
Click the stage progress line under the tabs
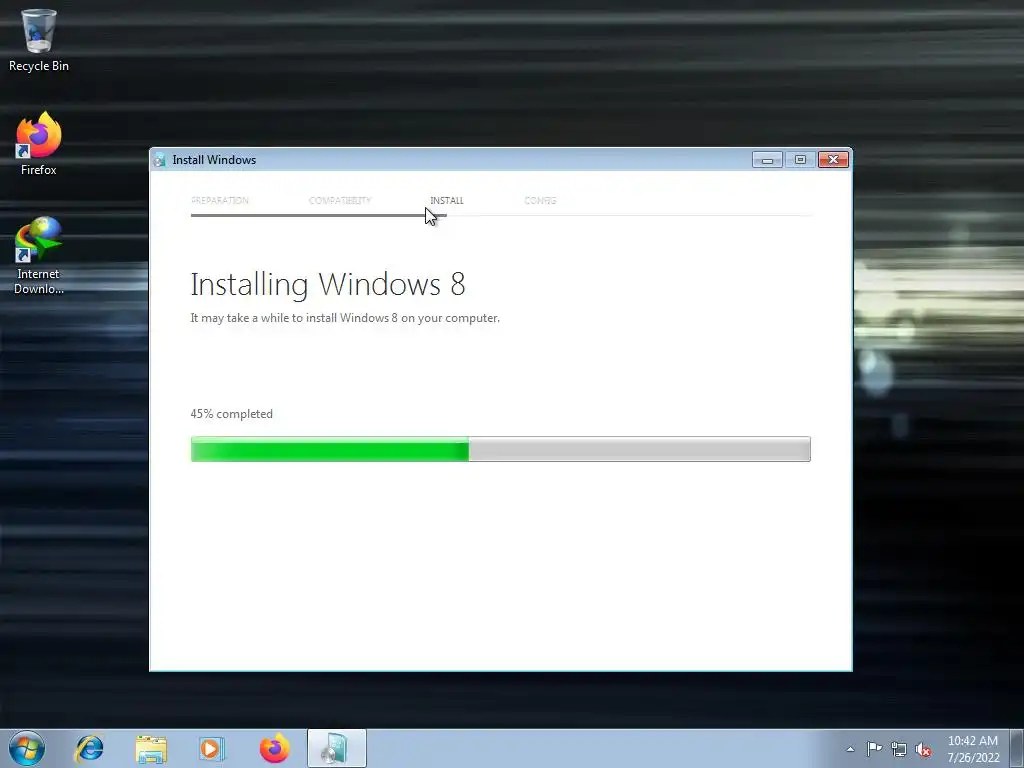click(500, 215)
